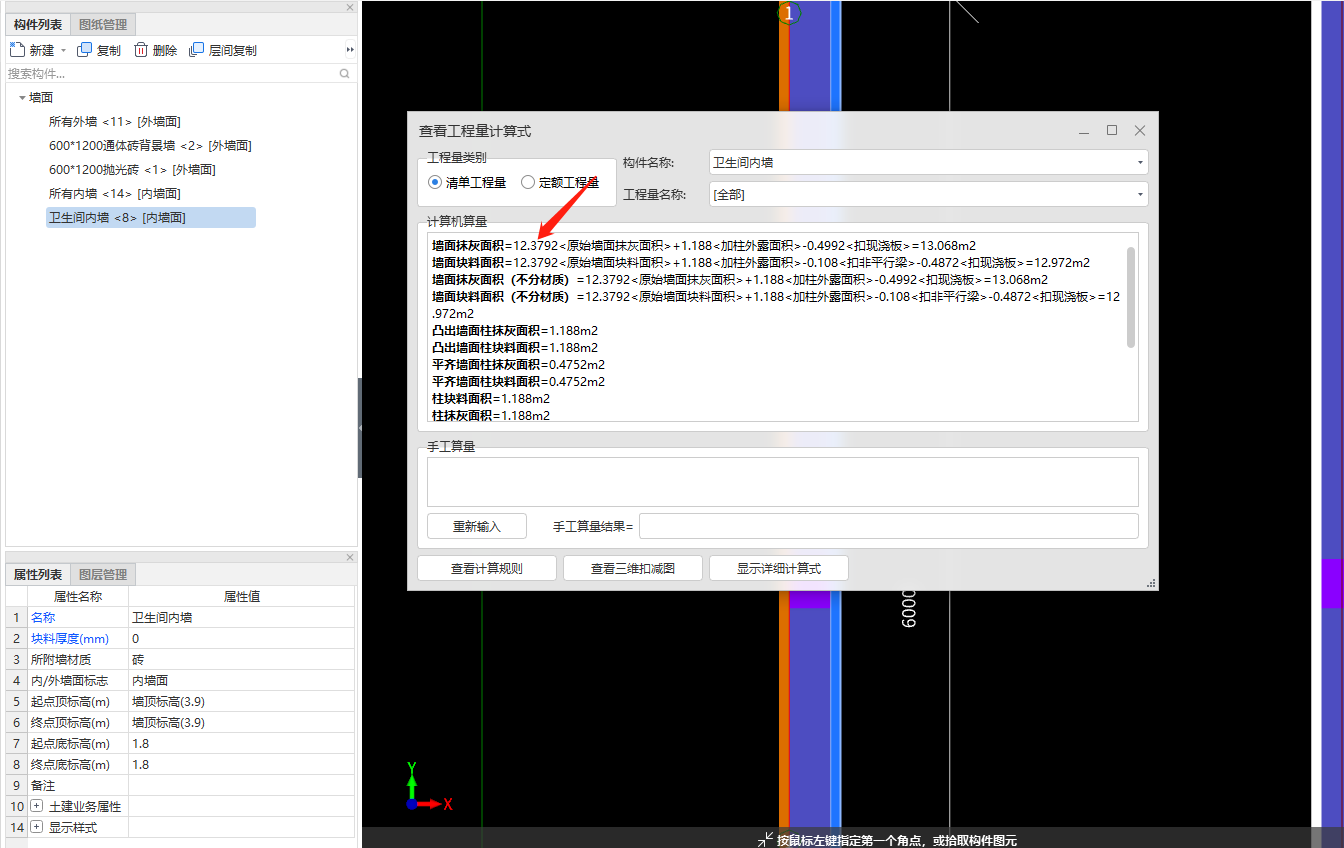Click the 计算机算量 vertical scrollbar
This screenshot has width=1344, height=848.
pyautogui.click(x=1131, y=297)
